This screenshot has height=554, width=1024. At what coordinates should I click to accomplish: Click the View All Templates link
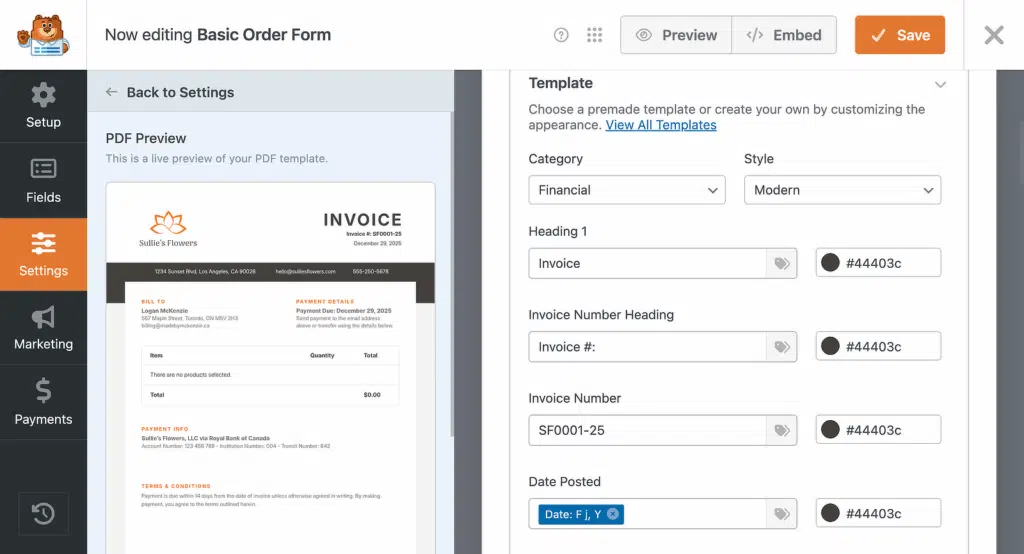point(661,125)
